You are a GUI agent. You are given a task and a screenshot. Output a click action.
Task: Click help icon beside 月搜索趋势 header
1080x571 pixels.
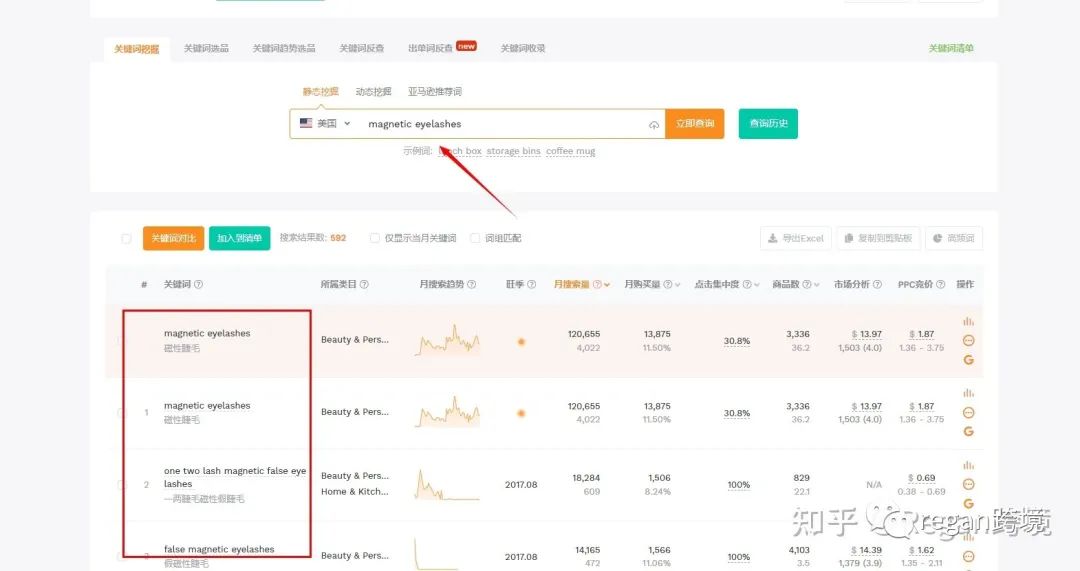click(x=472, y=284)
